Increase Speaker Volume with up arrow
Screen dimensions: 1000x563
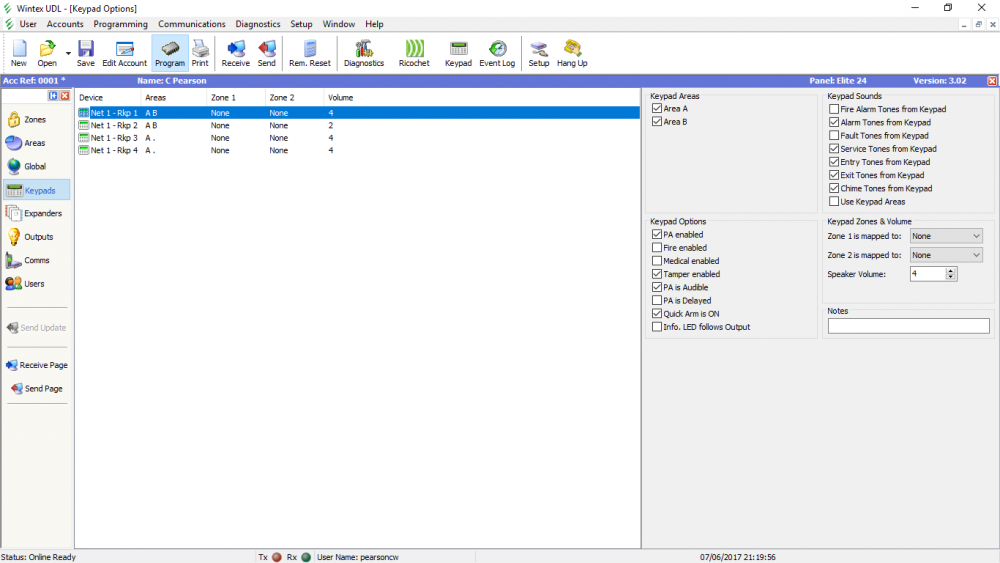951,270
